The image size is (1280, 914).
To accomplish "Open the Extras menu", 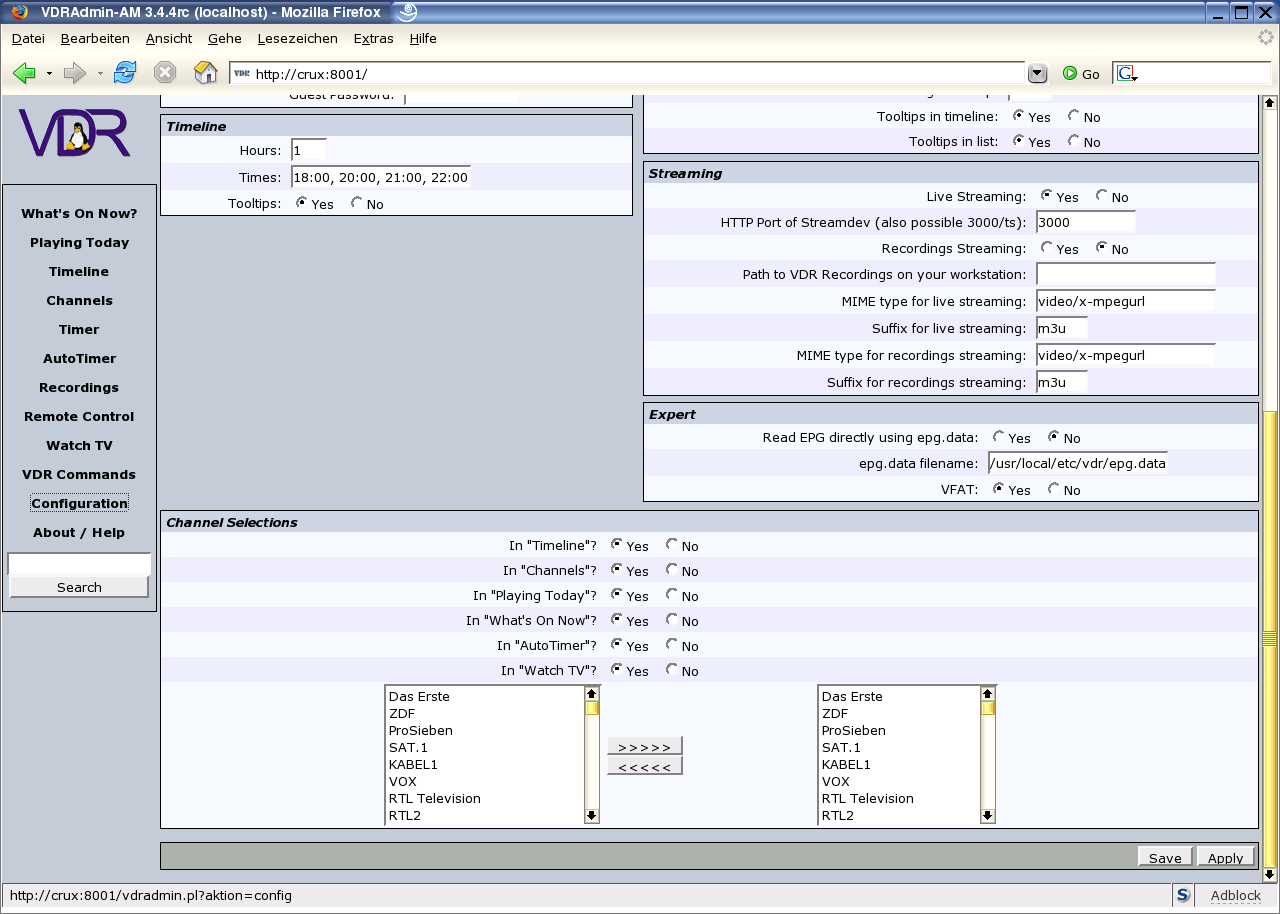I will tap(373, 38).
